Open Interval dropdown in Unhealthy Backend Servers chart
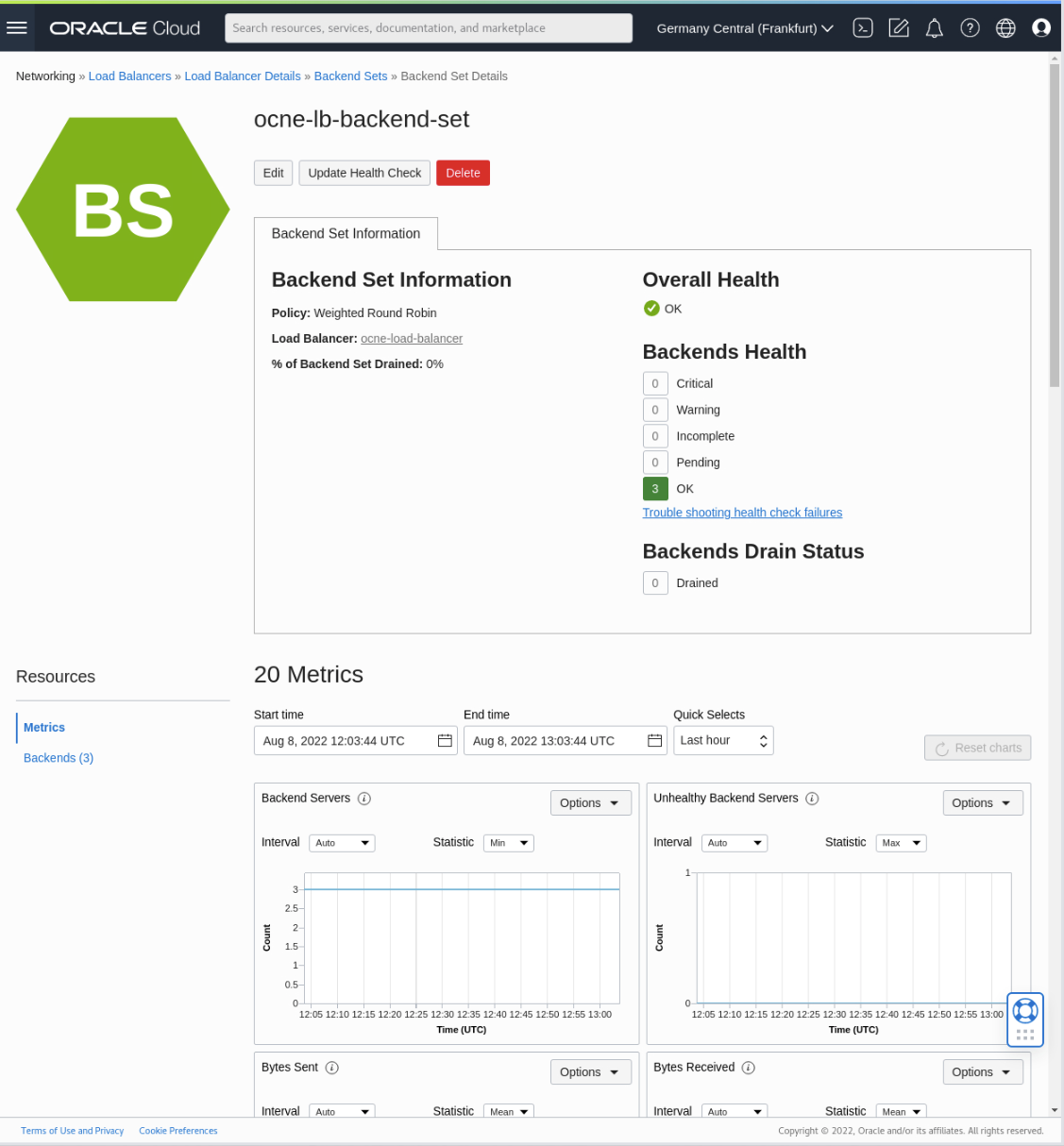 coord(734,843)
